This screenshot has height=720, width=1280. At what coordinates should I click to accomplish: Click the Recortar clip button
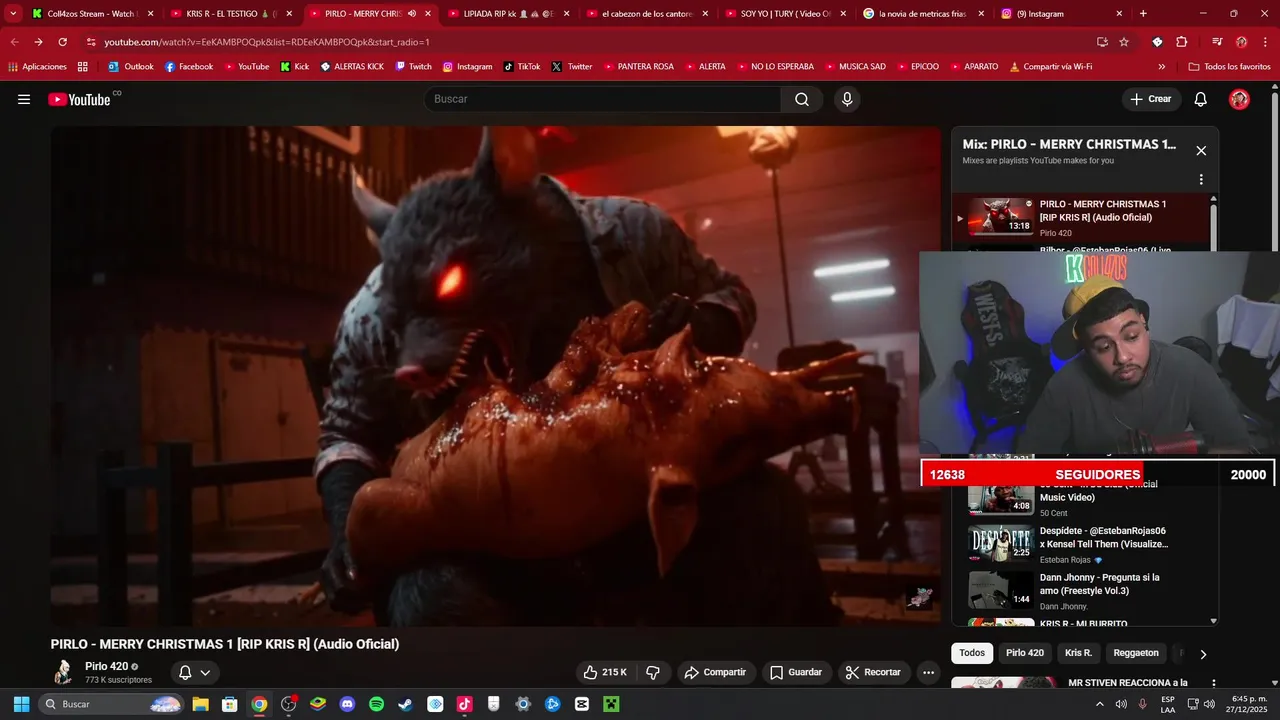click(874, 672)
